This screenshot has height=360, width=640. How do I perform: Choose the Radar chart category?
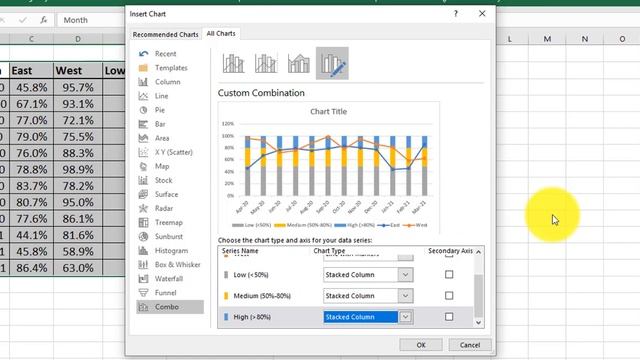[x=170, y=208]
